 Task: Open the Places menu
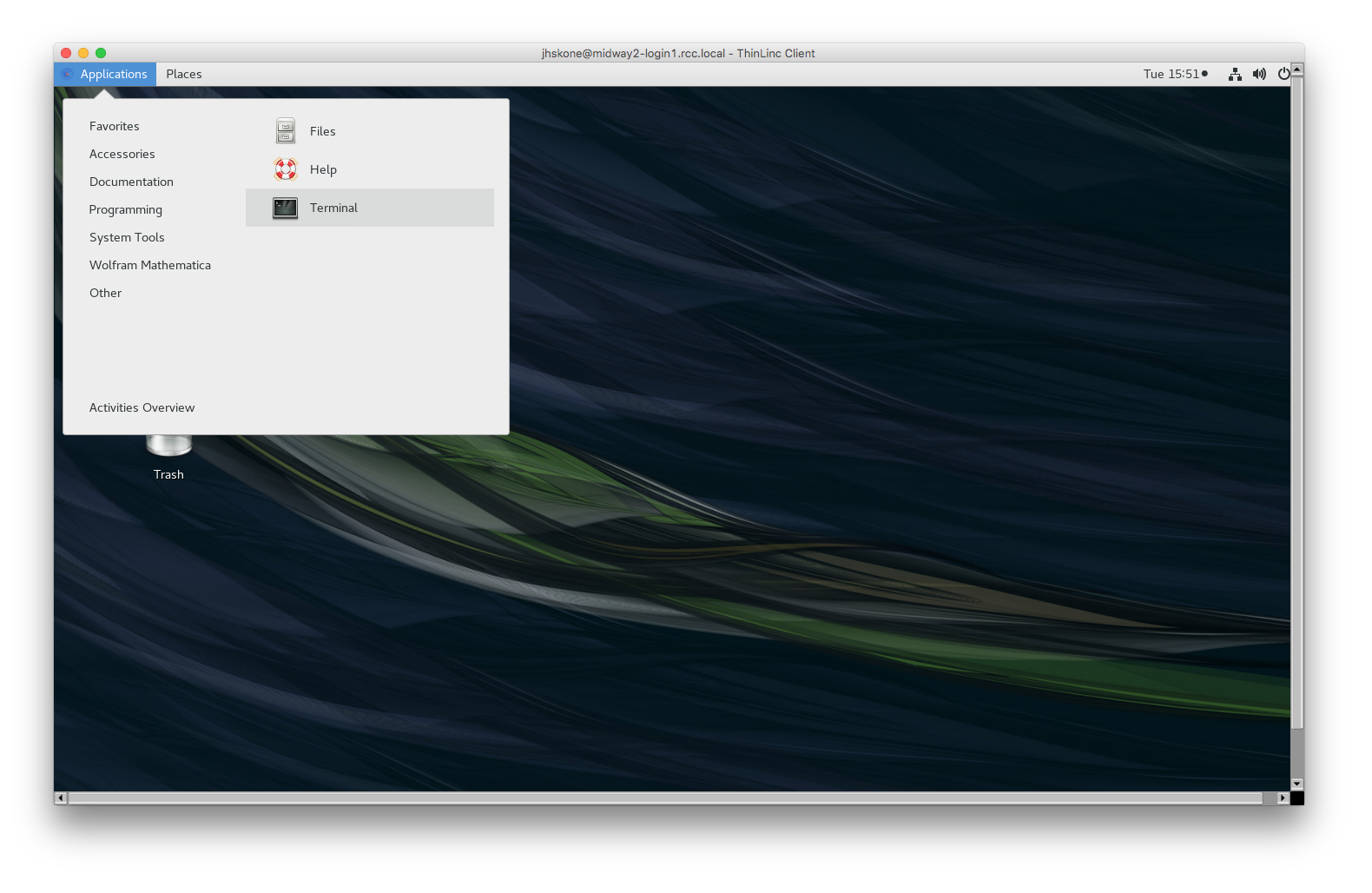[x=184, y=74]
